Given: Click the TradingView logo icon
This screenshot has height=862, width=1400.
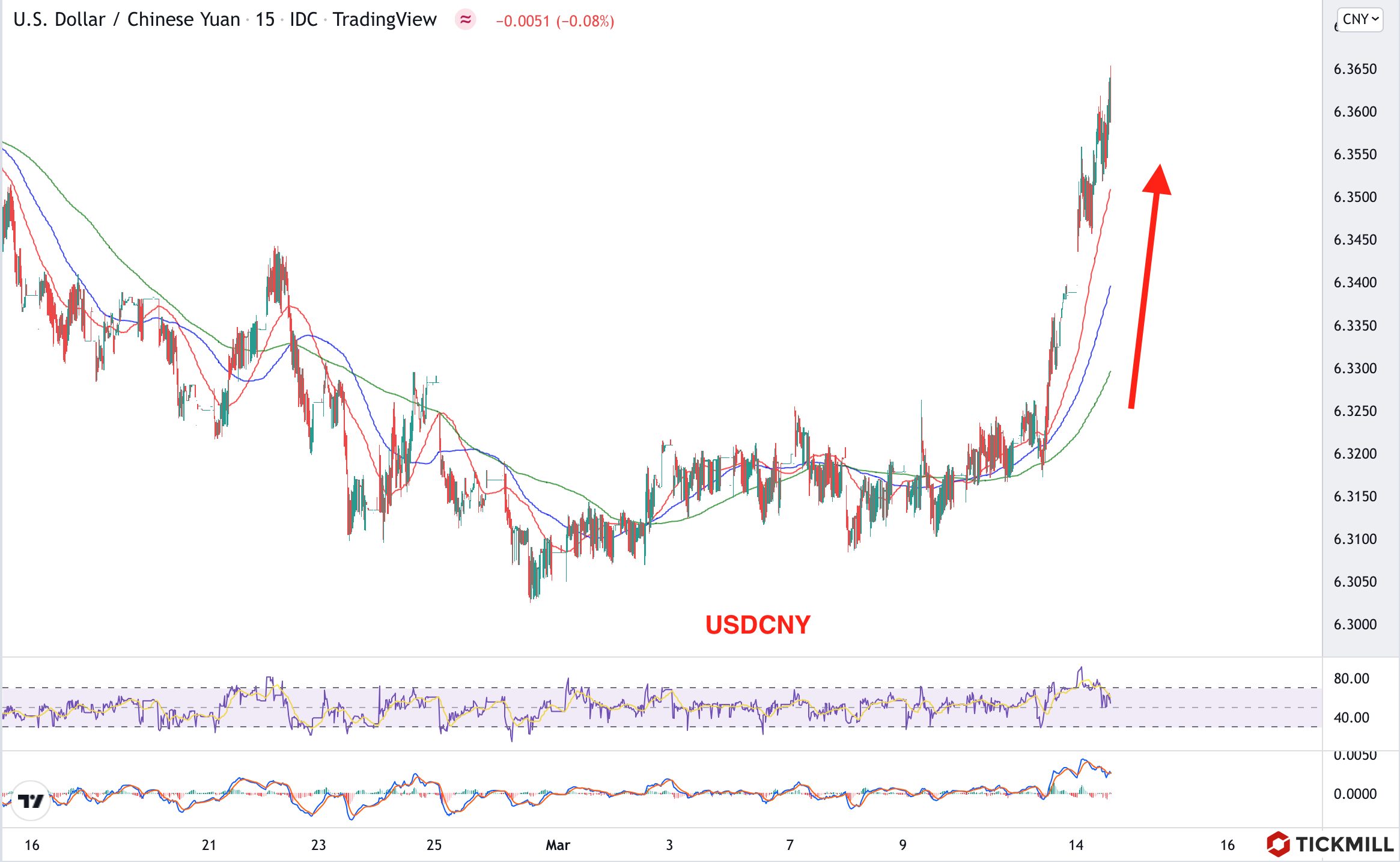Looking at the screenshot, I should click(31, 801).
